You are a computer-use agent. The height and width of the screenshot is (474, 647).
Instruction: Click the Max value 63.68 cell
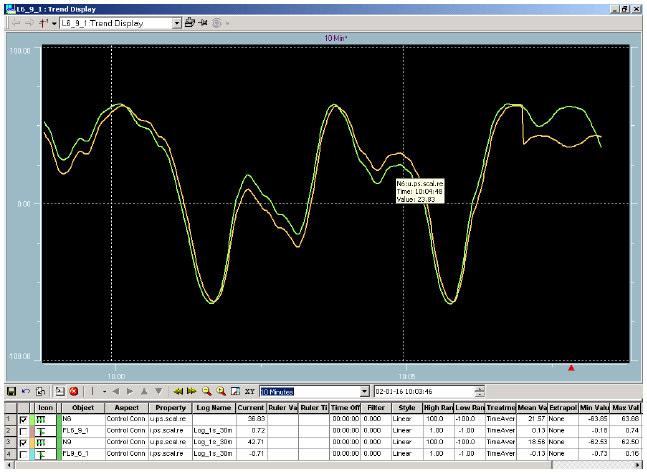(x=626, y=420)
